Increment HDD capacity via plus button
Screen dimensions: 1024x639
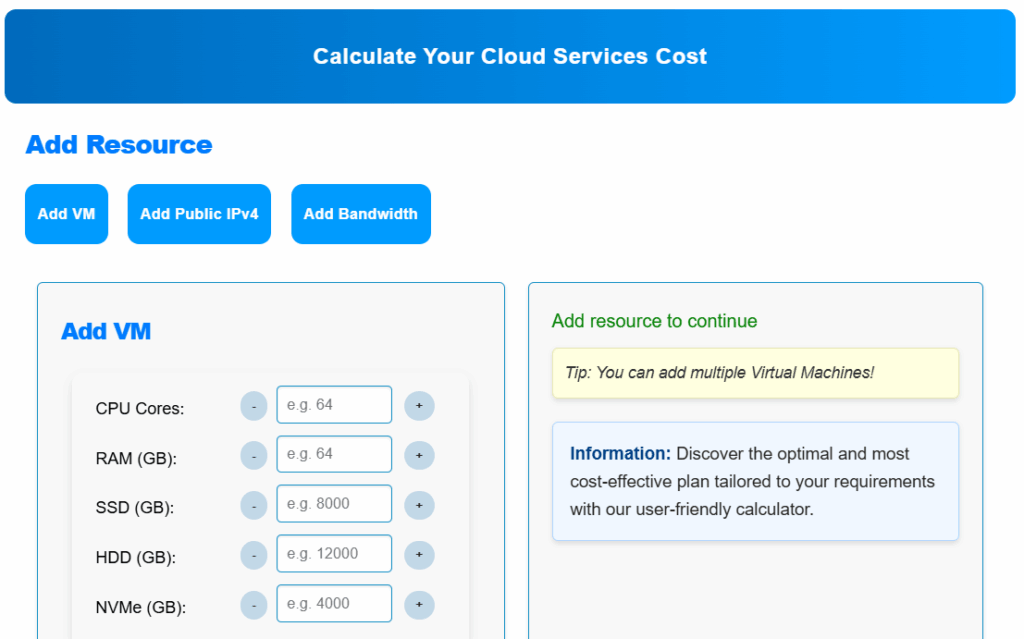point(419,553)
